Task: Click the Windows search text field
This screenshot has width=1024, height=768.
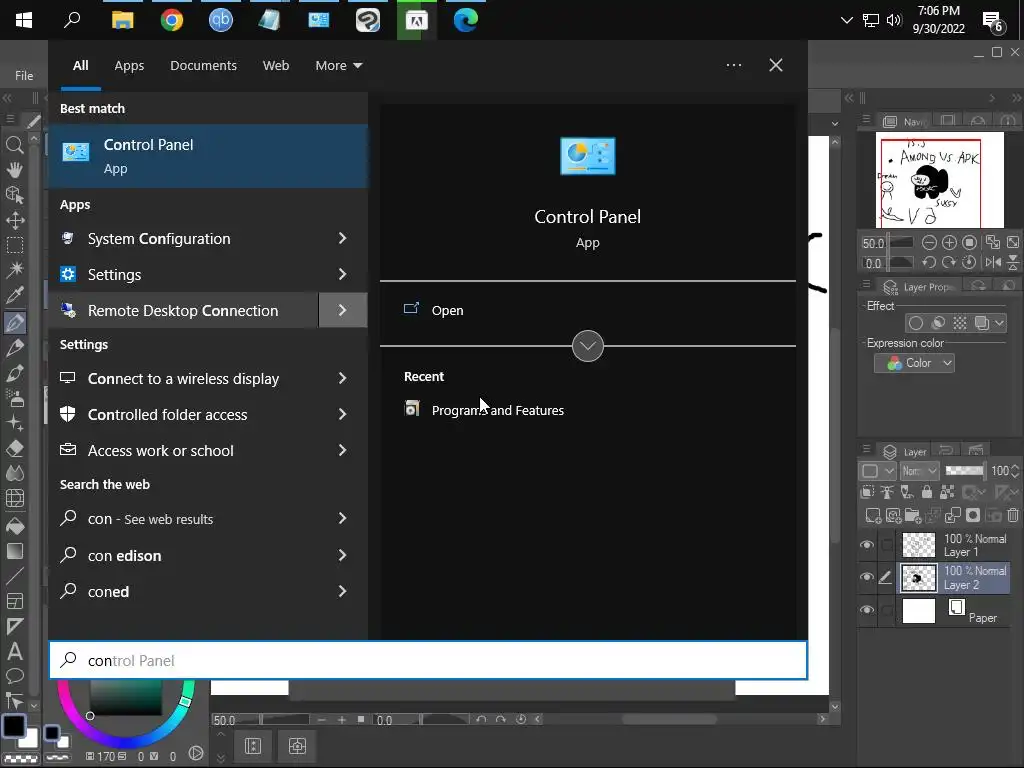Action: (x=428, y=660)
